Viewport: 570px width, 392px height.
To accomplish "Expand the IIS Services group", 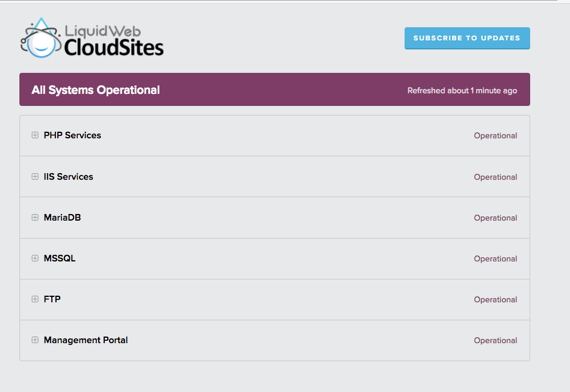I will pyautogui.click(x=35, y=176).
